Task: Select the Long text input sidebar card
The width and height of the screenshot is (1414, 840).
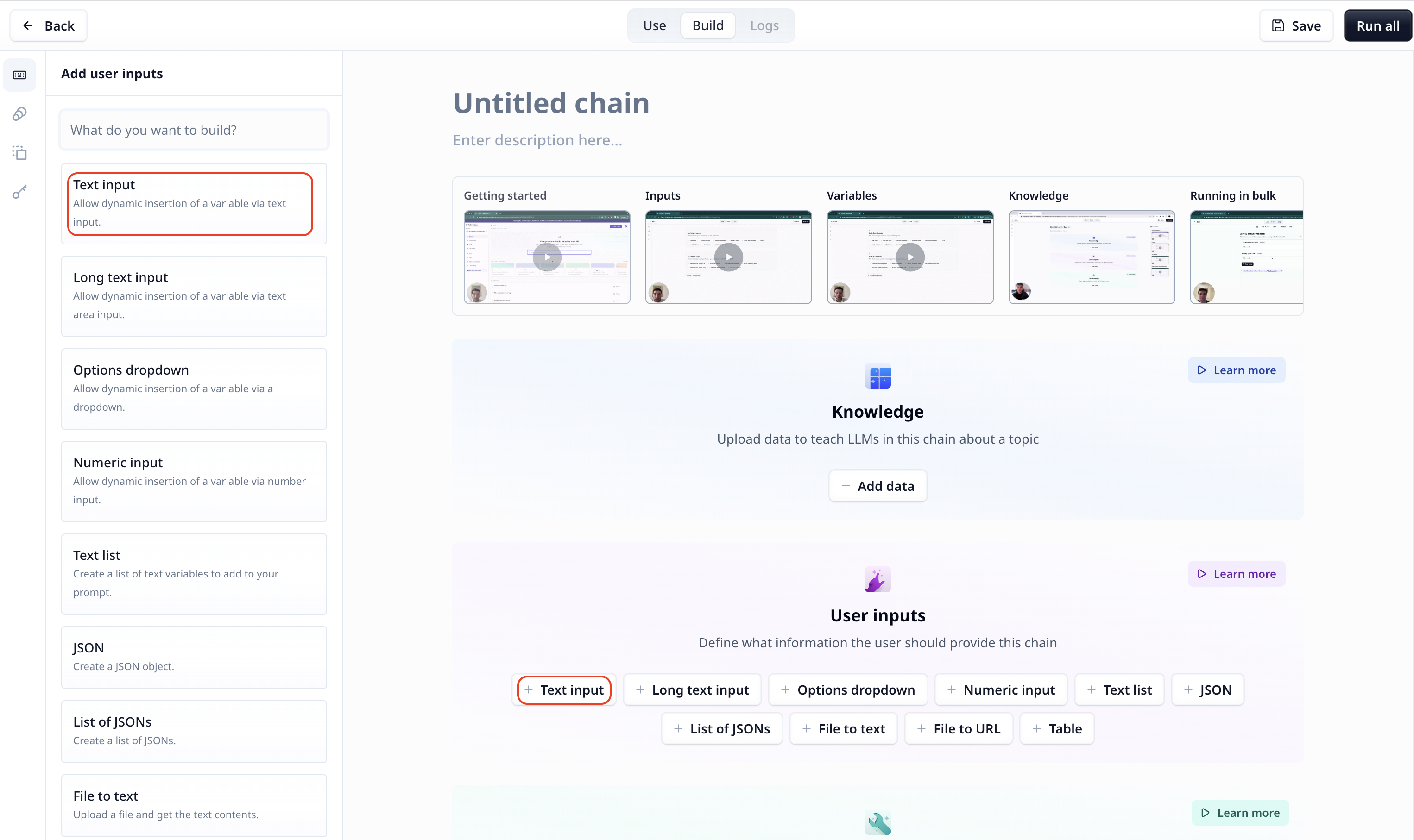Action: [x=194, y=296]
